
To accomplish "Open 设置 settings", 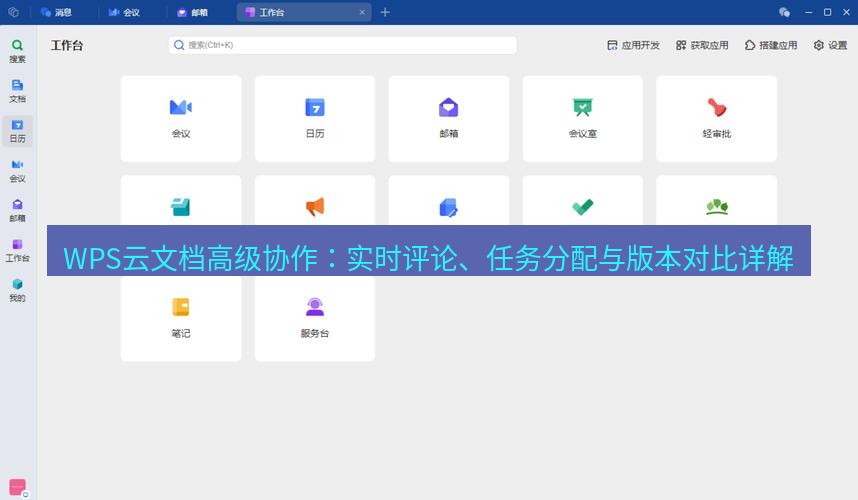I will 831,45.
